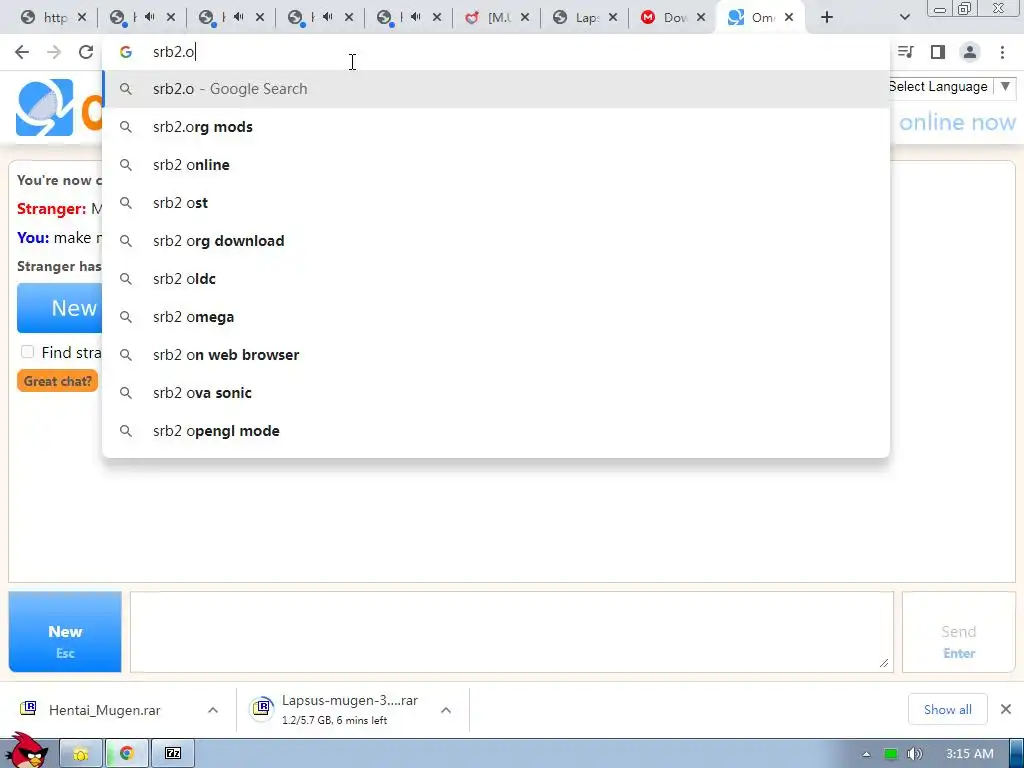Viewport: 1024px width, 768px height.
Task: Close the Dow tab
Action: pos(701,18)
